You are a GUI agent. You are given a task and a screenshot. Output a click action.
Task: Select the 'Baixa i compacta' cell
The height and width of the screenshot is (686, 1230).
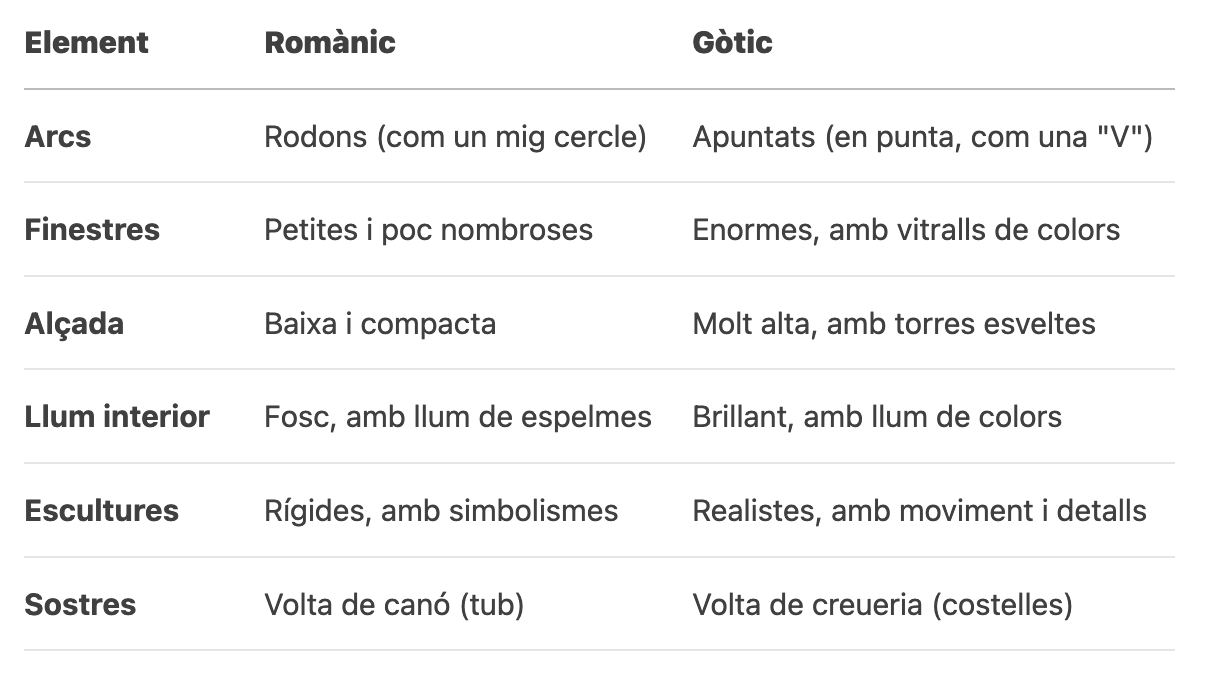coord(380,324)
